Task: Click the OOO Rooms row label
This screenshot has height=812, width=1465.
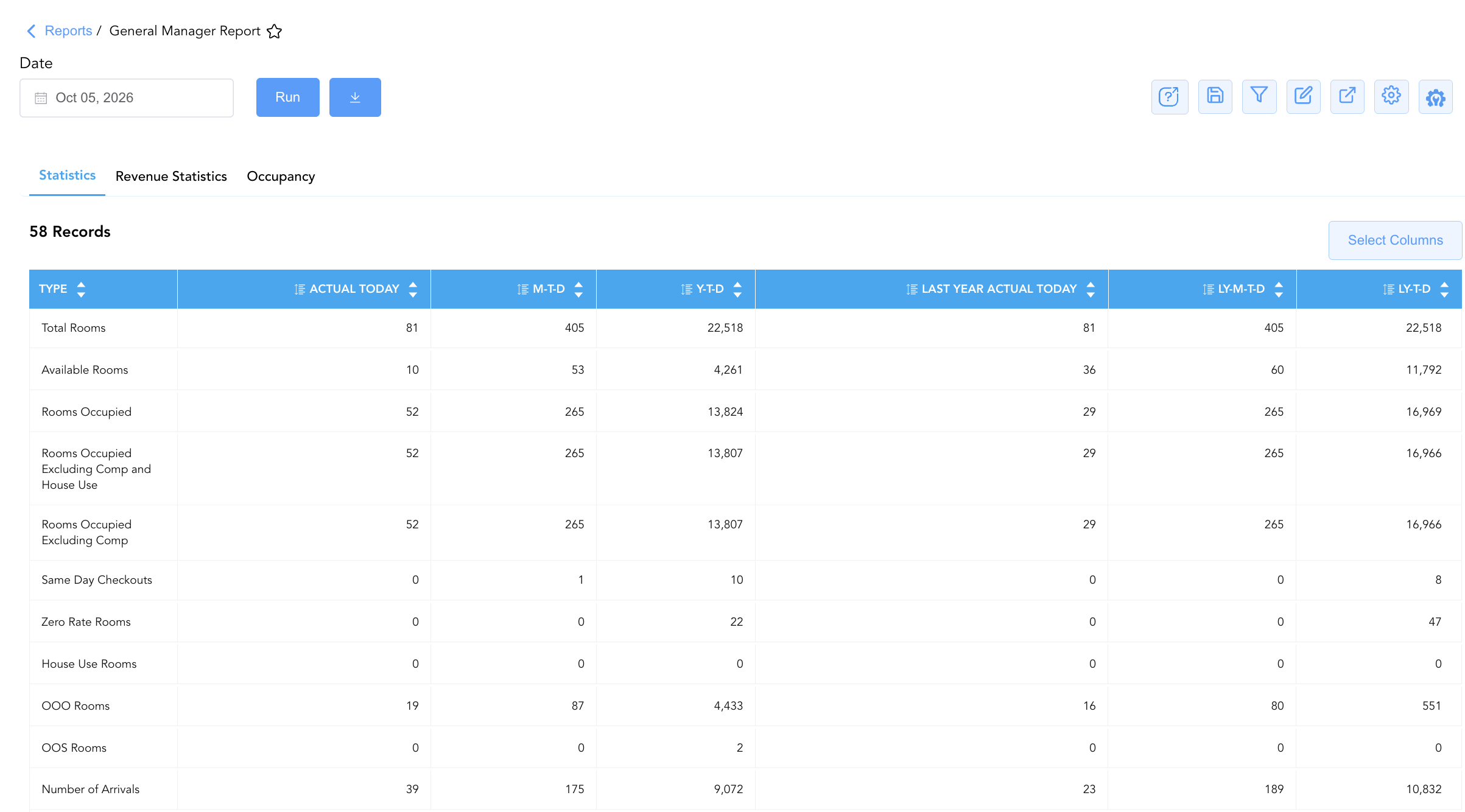Action: click(76, 706)
